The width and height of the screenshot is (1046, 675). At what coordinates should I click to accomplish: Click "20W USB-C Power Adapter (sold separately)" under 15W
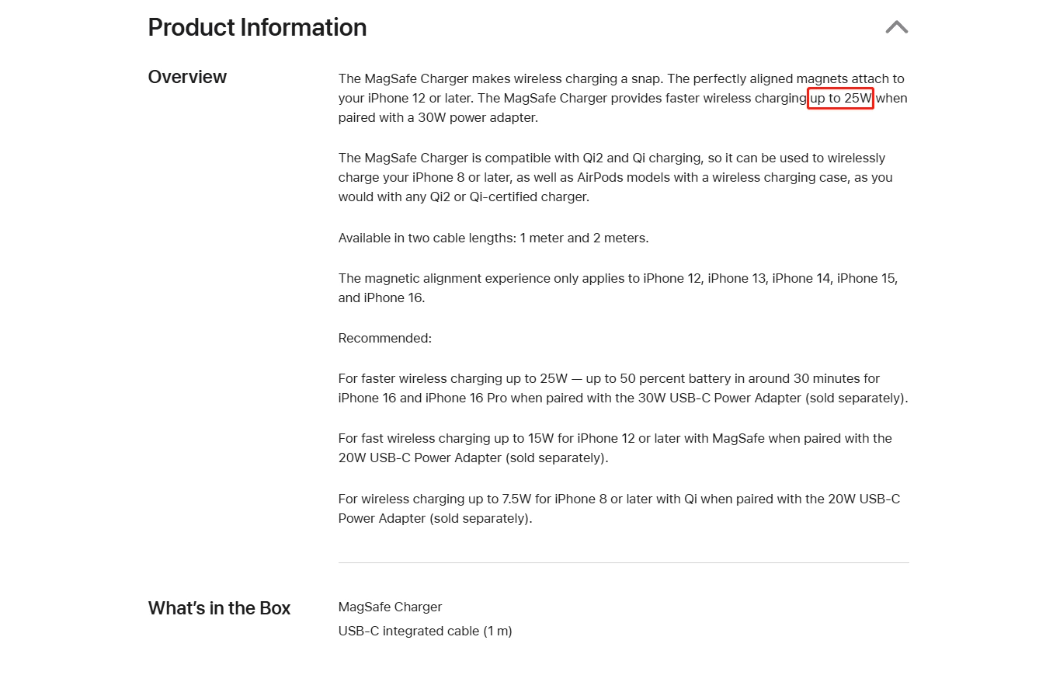(473, 458)
